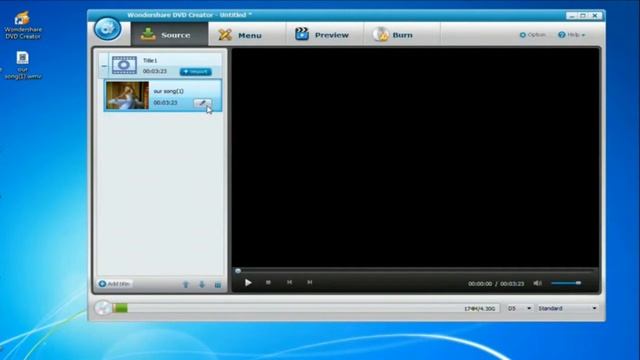
Task: Close the DVD Creator window
Action: 595,16
